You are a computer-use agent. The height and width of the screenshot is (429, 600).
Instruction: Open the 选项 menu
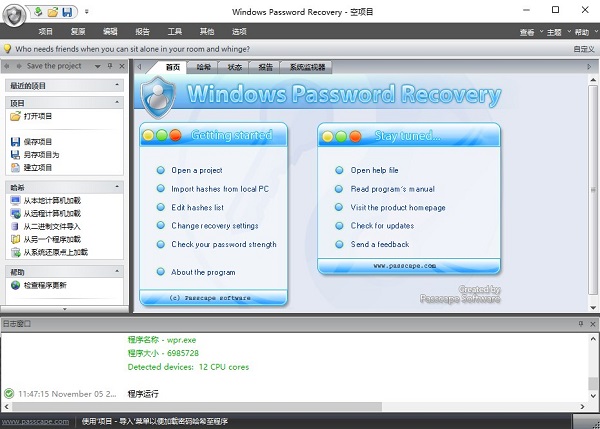[239, 31]
